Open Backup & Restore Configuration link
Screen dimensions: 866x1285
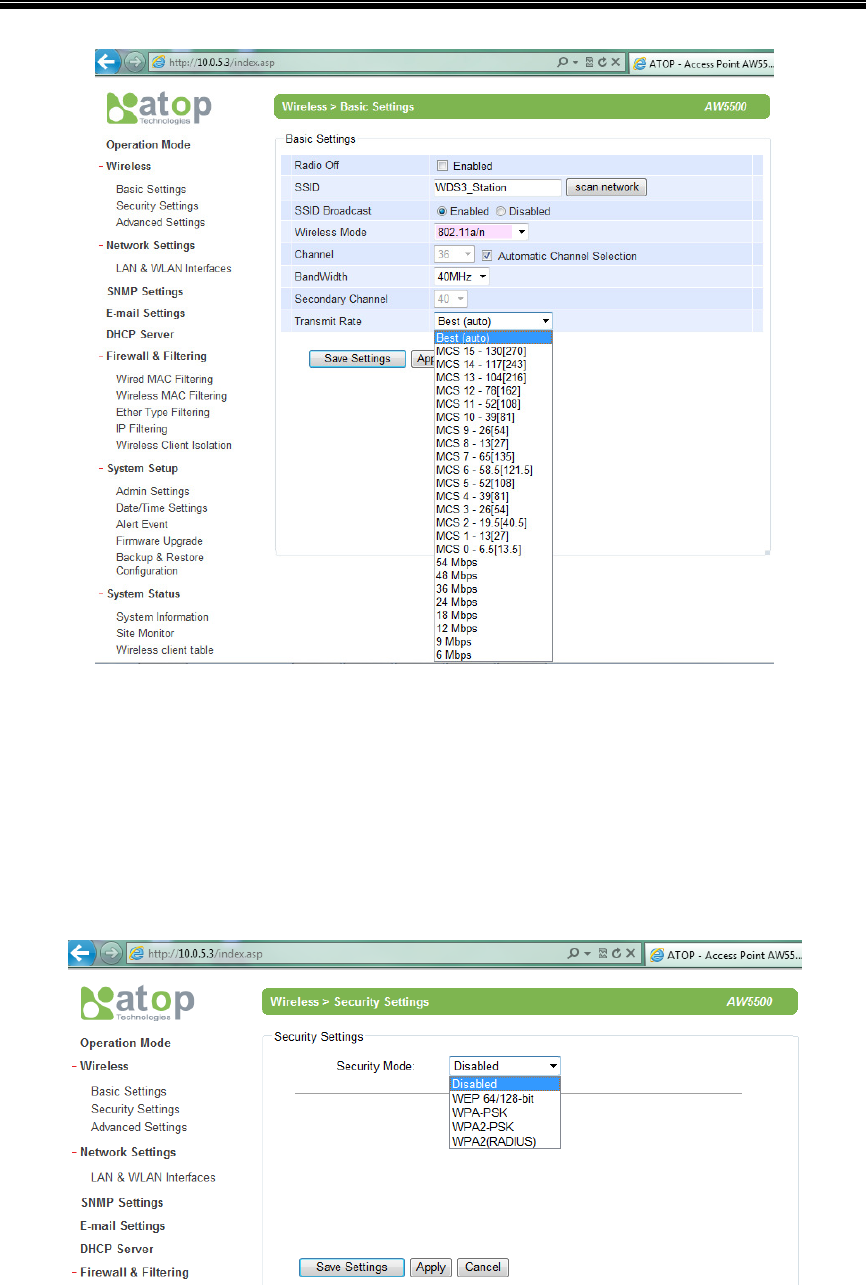pos(160,564)
